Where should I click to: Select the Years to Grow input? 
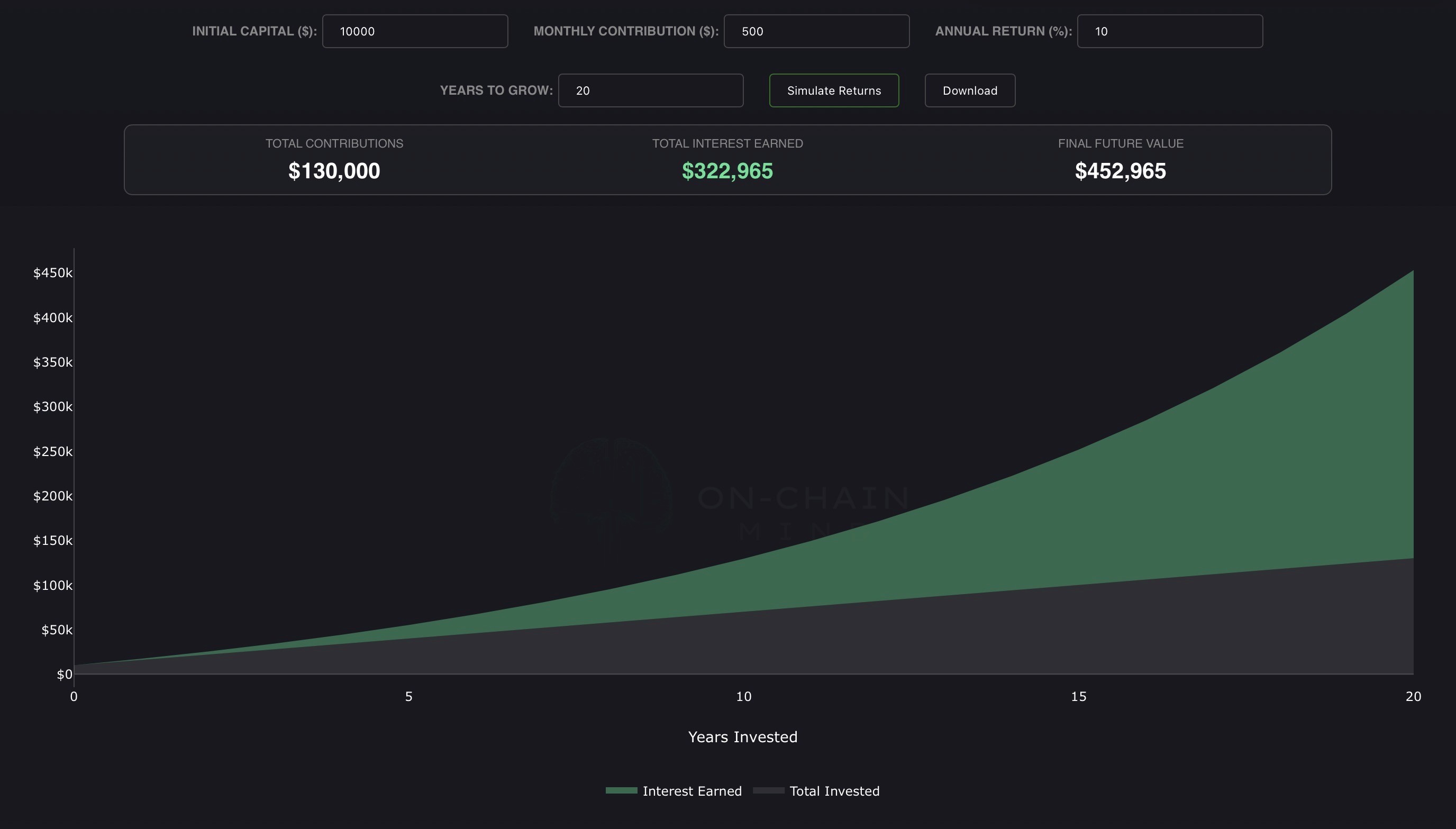tap(650, 90)
